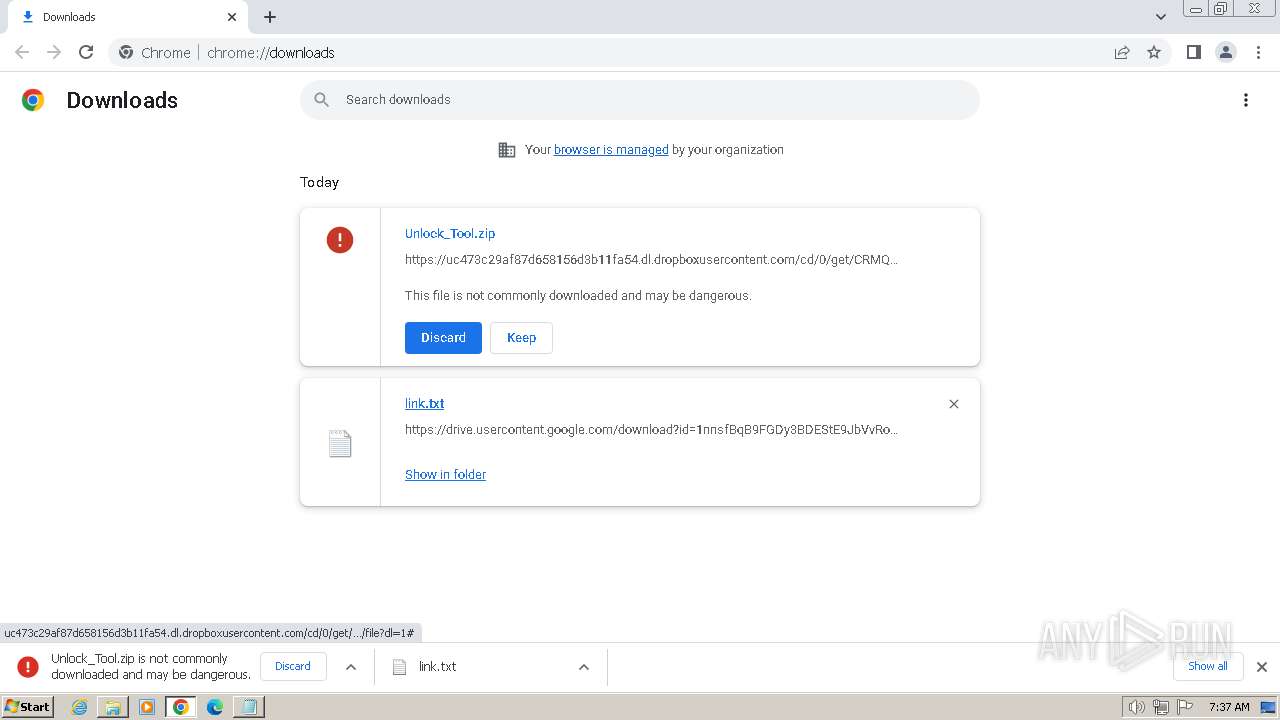Click the Show desktop button
Screen dimensions: 1280x720
(x=1268, y=707)
